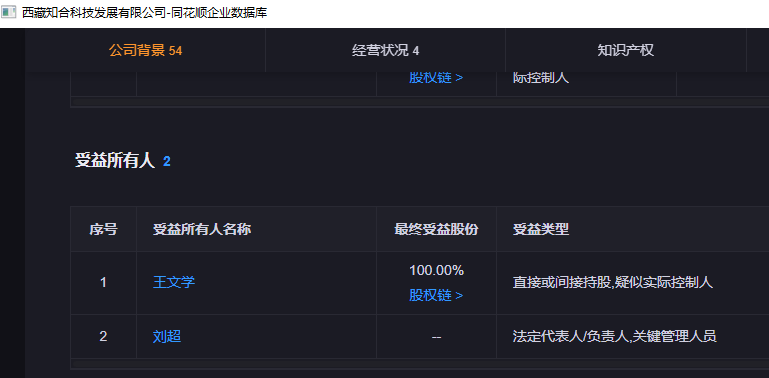Switch to the 公司背景 54 tab

[145, 50]
